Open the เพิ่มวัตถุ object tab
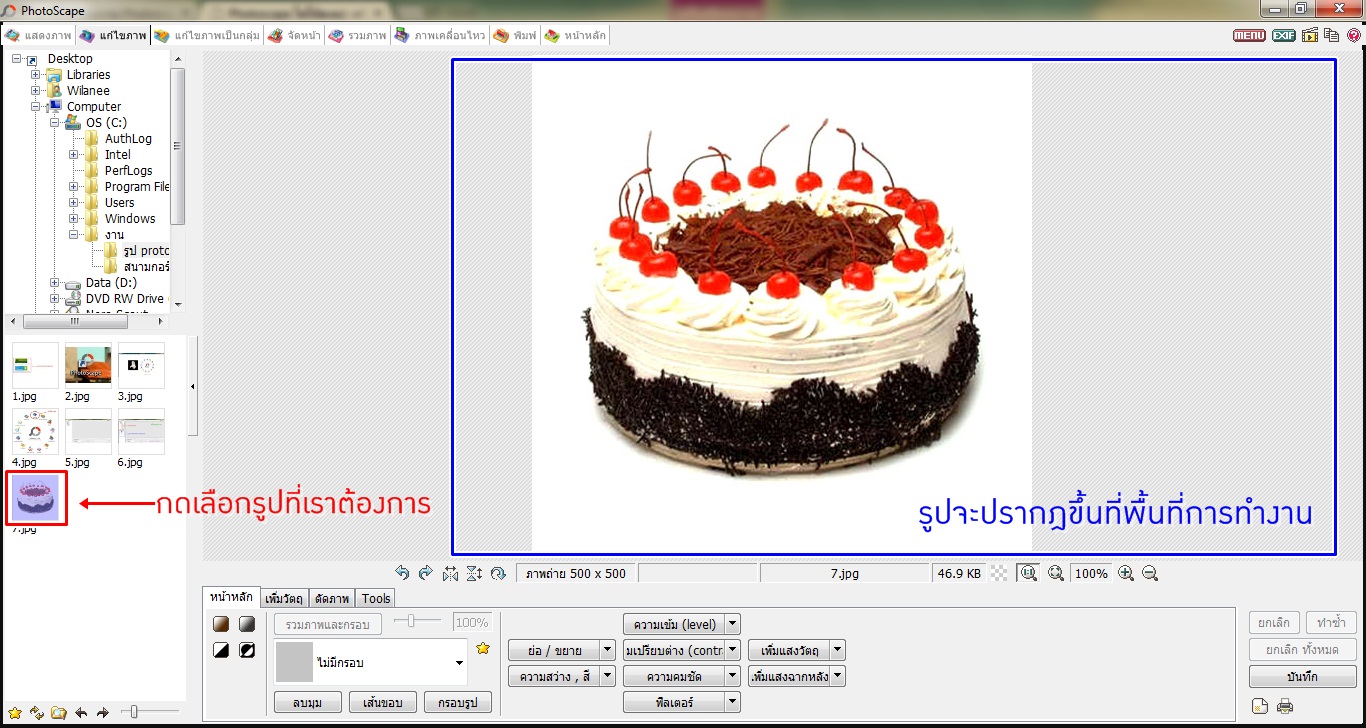Viewport: 1366px width, 728px height. [285, 598]
